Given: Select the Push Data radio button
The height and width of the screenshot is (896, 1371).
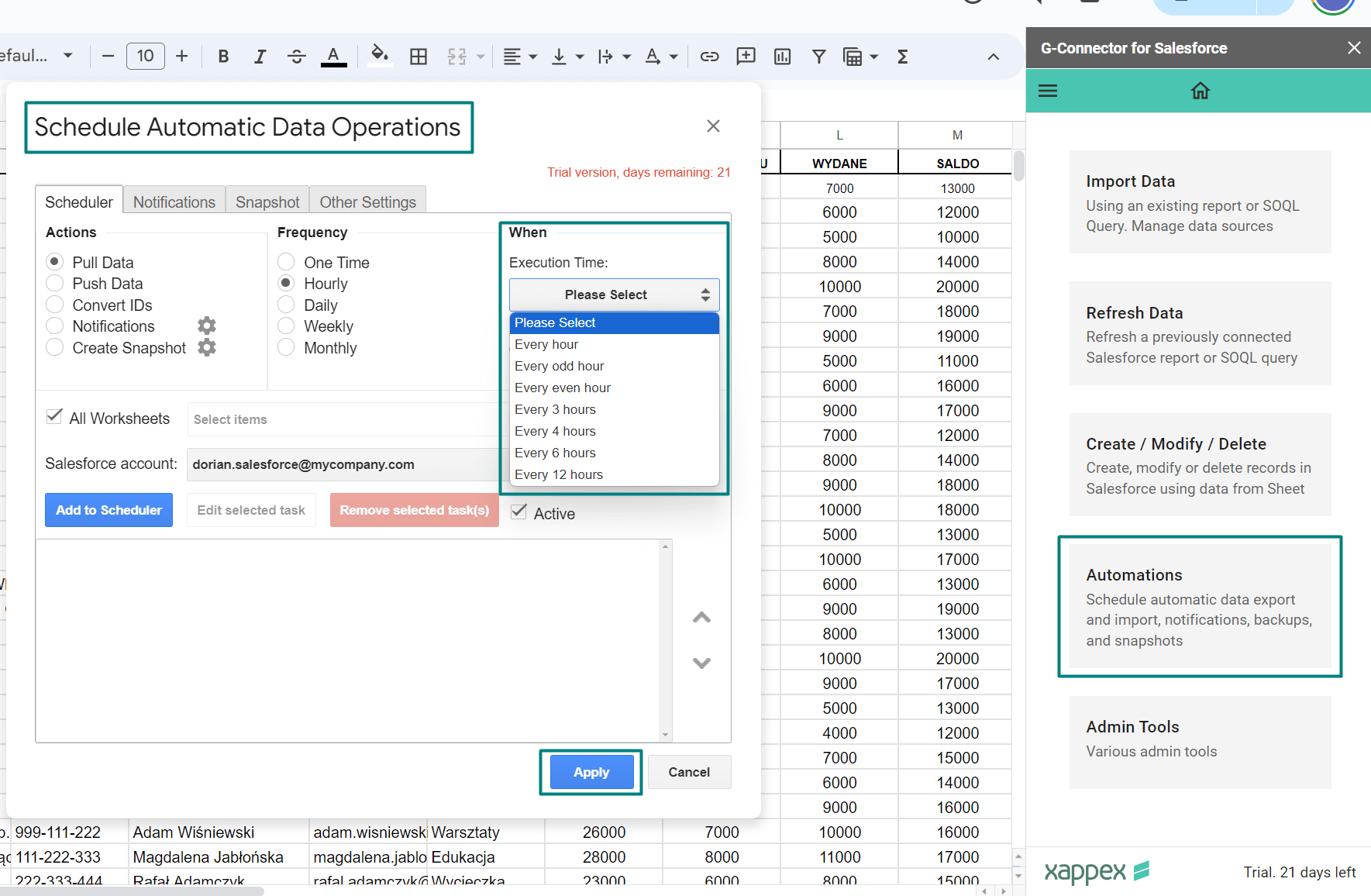Looking at the screenshot, I should [x=54, y=283].
